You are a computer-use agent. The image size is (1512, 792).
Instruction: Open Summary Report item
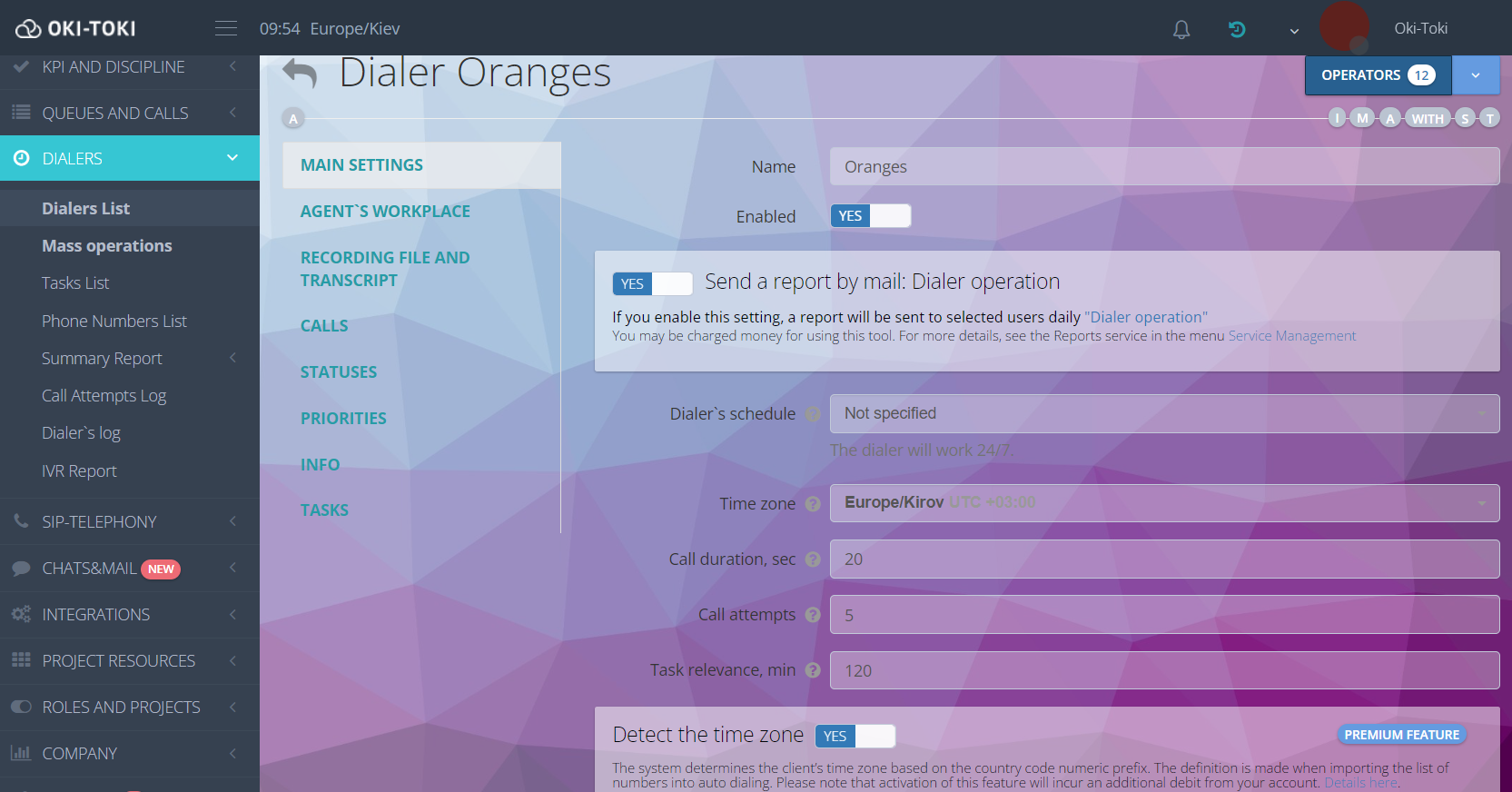tap(102, 358)
